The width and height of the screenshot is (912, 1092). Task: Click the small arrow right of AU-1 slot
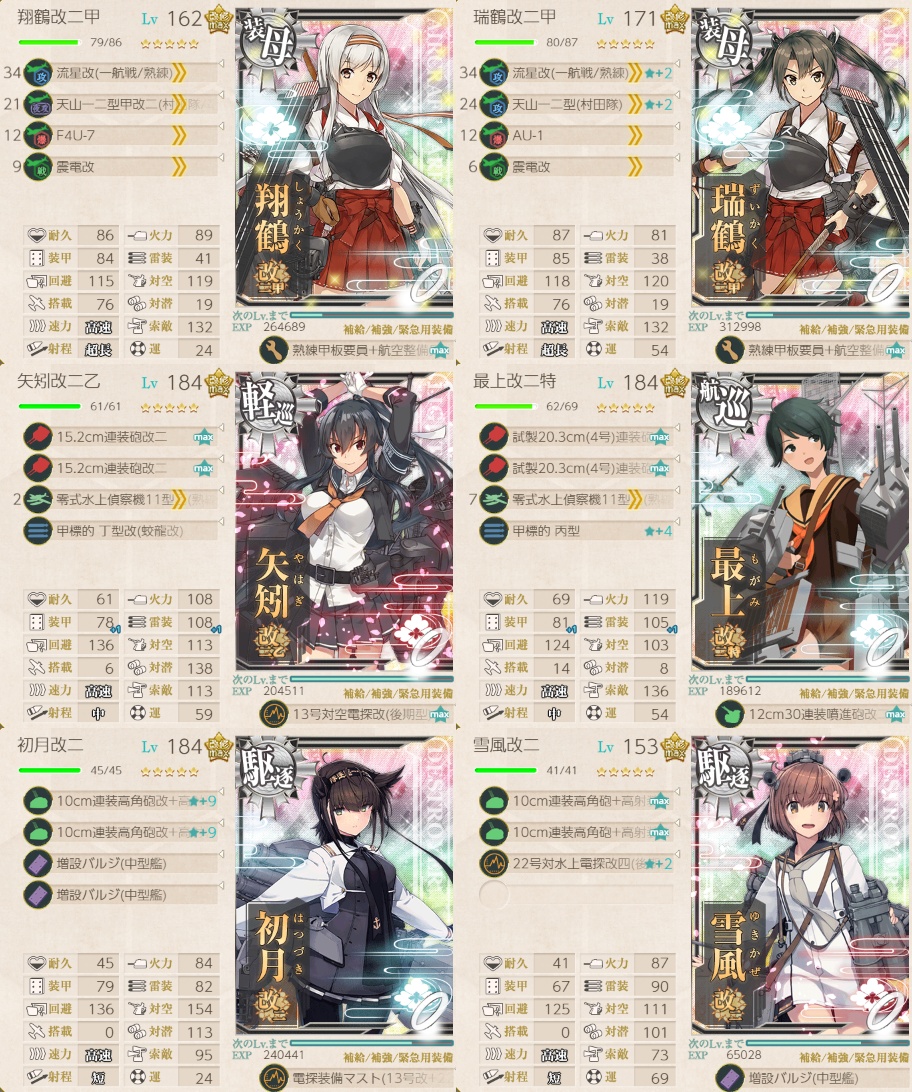click(677, 127)
